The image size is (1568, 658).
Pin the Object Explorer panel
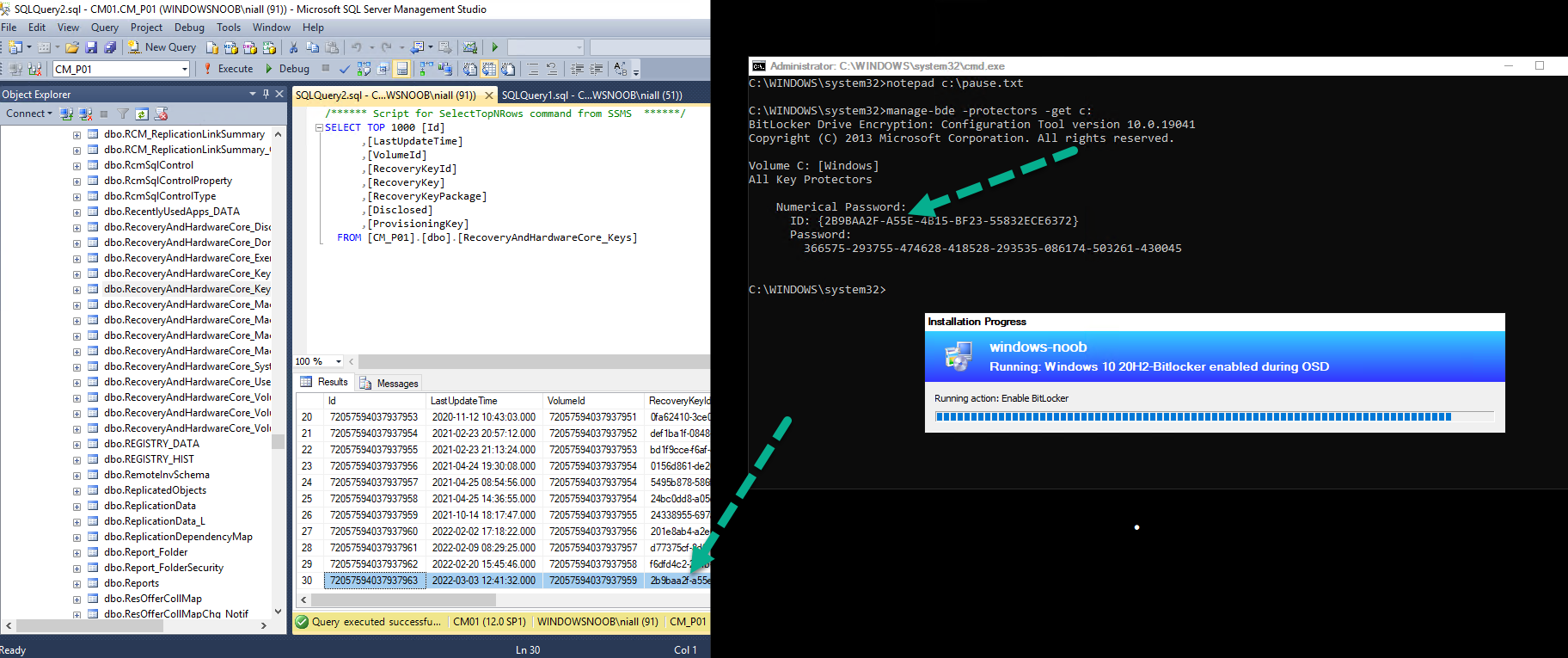(266, 94)
